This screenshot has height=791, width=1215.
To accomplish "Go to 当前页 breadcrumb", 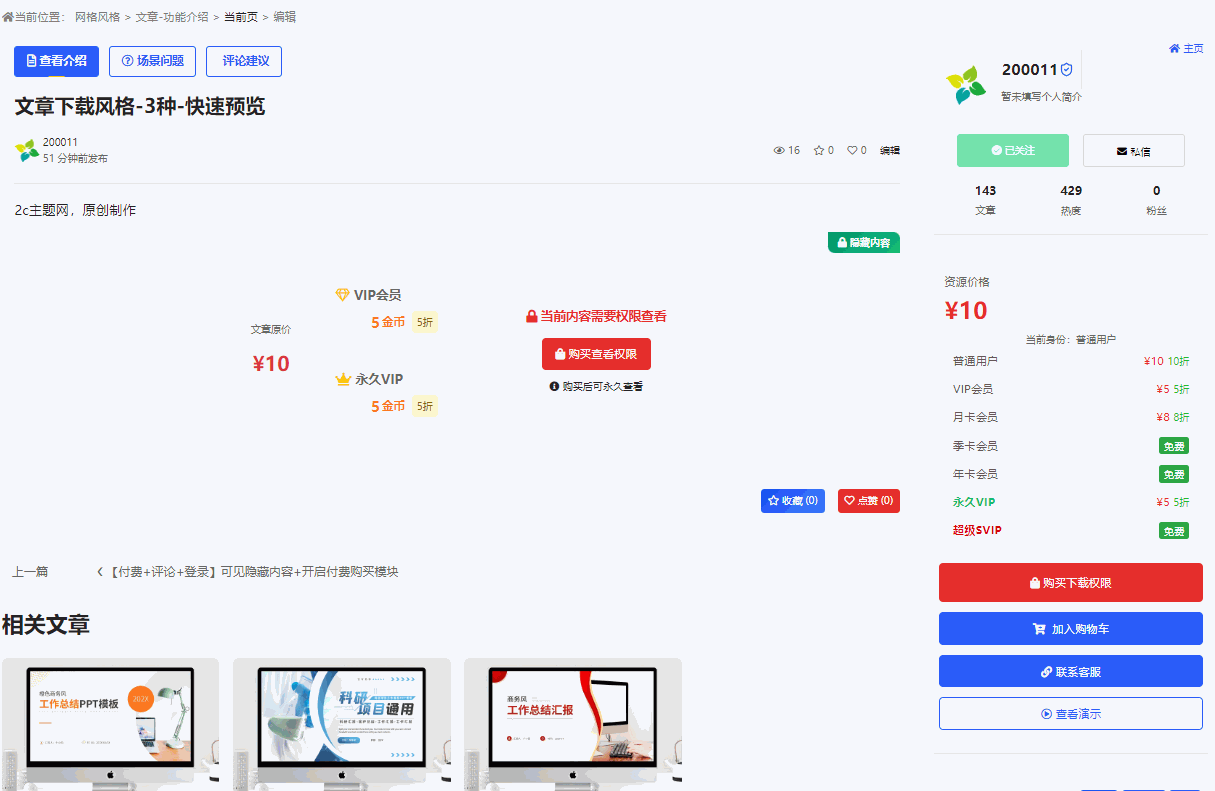I will click(x=240, y=17).
